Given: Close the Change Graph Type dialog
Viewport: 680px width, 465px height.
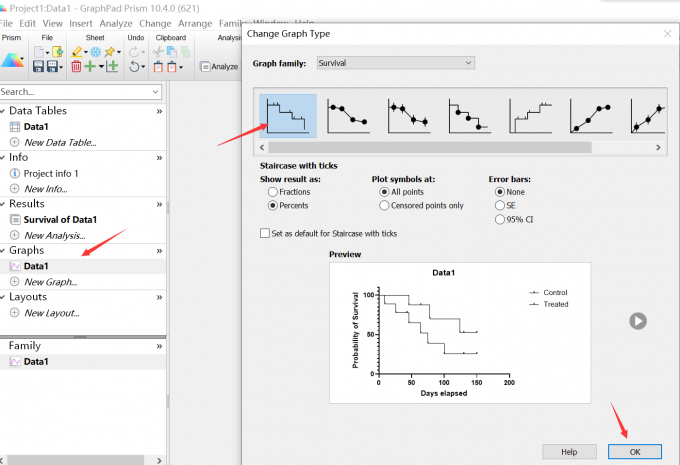Looking at the screenshot, I should click(667, 34).
